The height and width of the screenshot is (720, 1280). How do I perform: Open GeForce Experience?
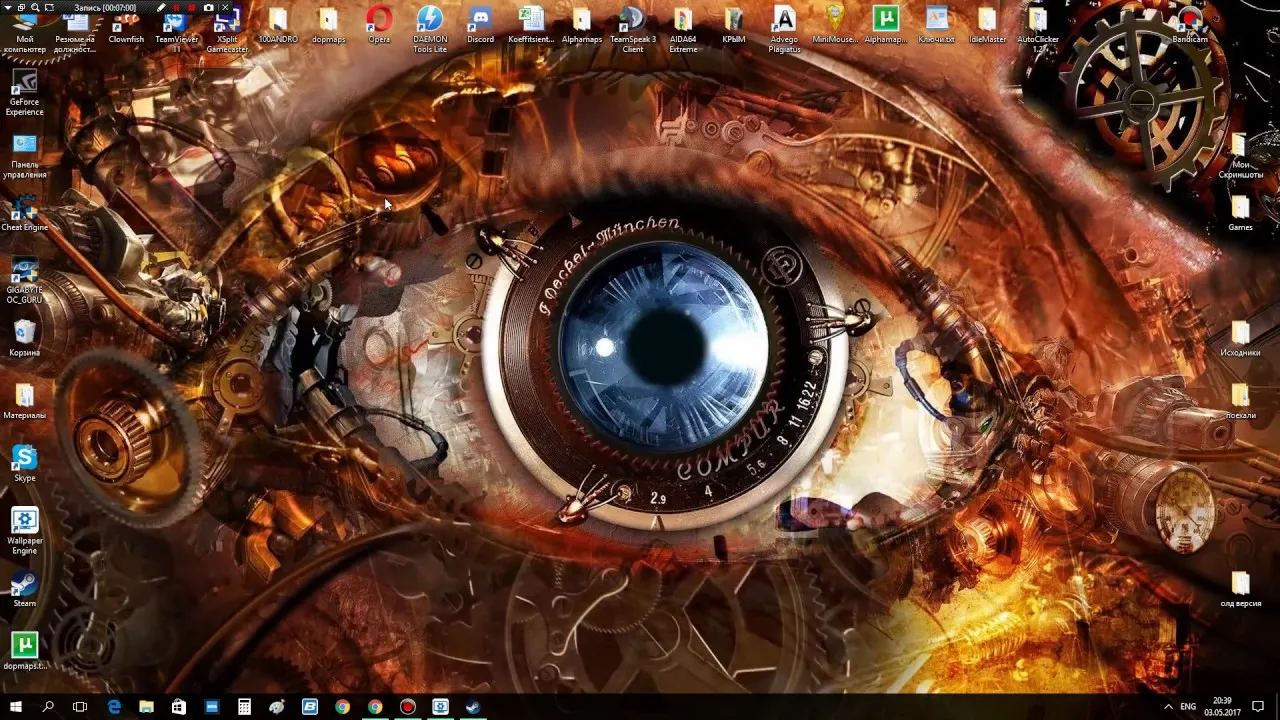pyautogui.click(x=25, y=93)
